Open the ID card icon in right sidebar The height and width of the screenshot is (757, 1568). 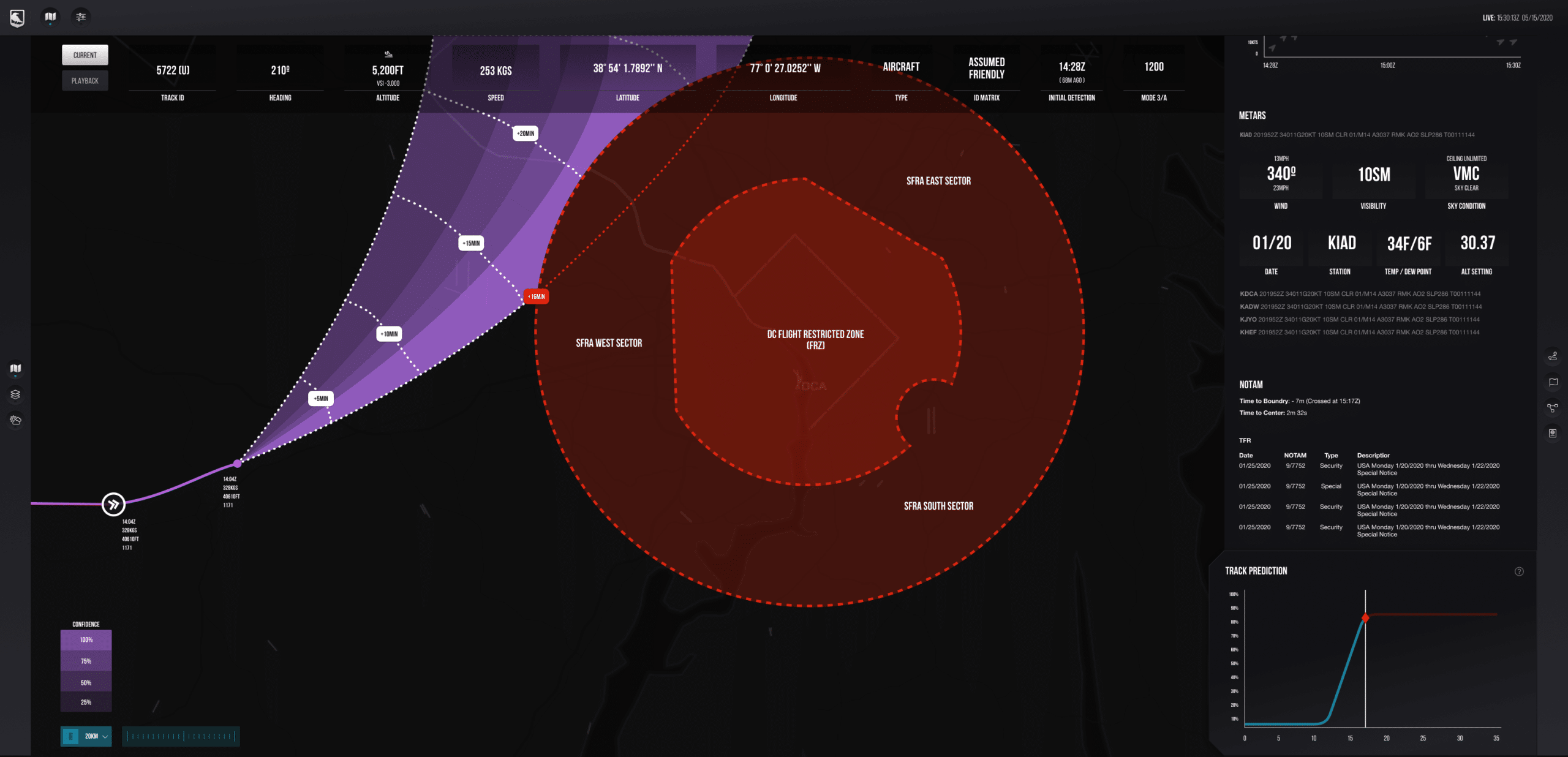click(1553, 433)
